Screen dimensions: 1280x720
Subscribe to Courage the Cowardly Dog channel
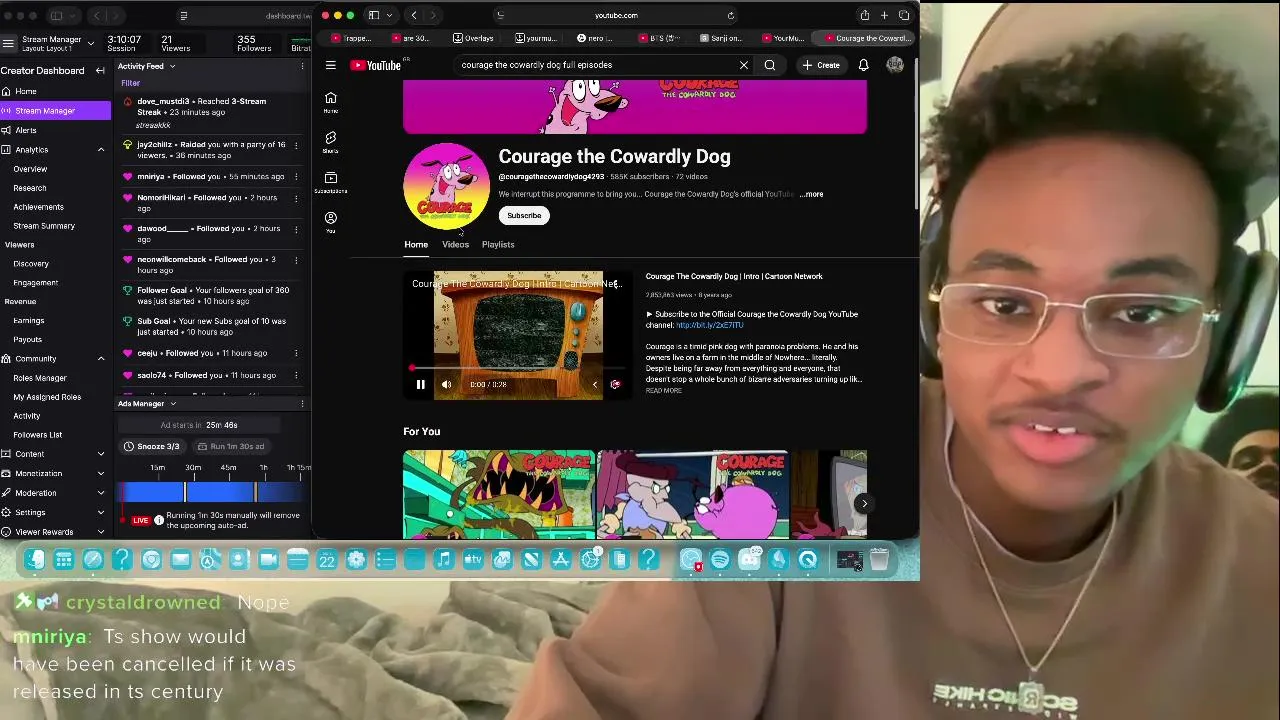524,215
